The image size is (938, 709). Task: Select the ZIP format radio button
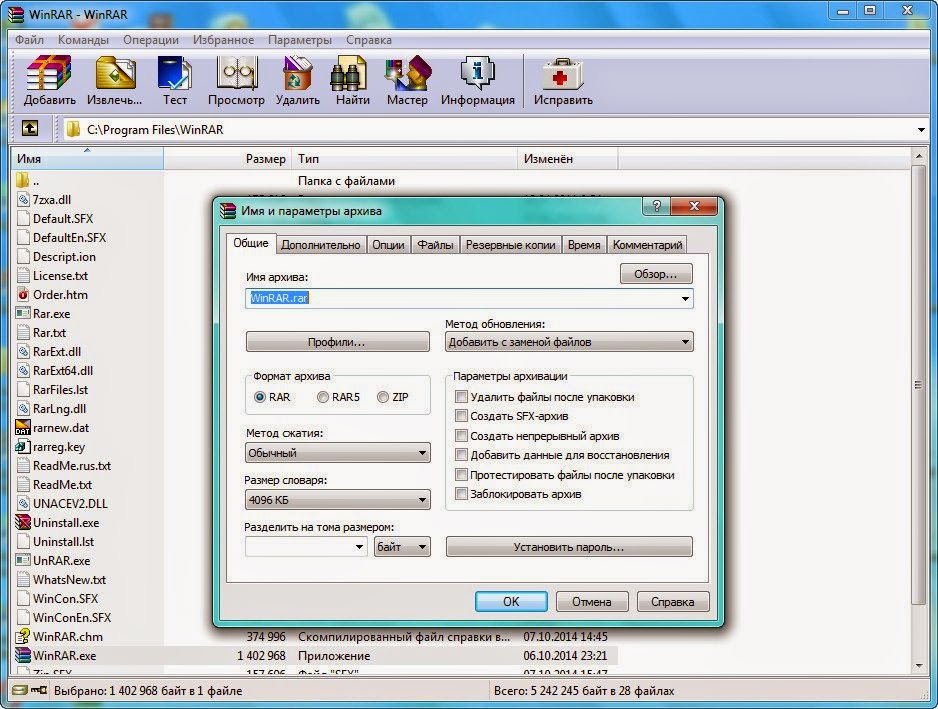(x=383, y=397)
